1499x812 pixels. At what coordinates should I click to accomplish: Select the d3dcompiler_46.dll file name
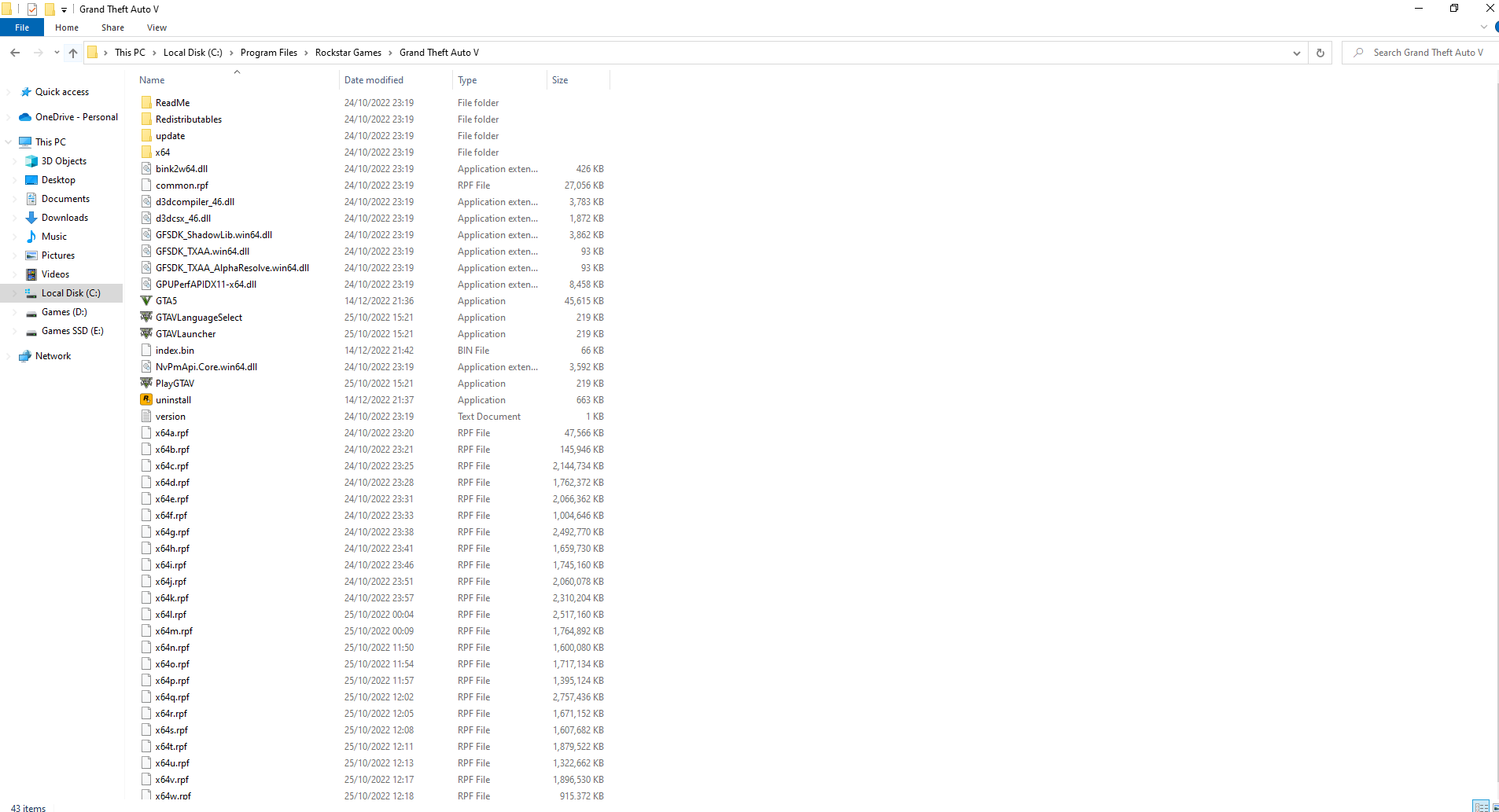(x=195, y=202)
